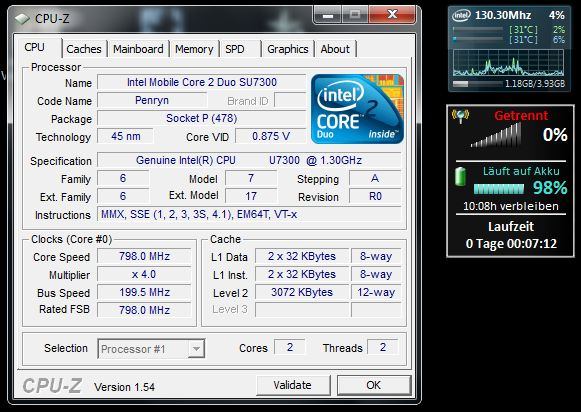Click the Multiplier value x 4.0
Screen dimensions: 581x412
click(144, 275)
